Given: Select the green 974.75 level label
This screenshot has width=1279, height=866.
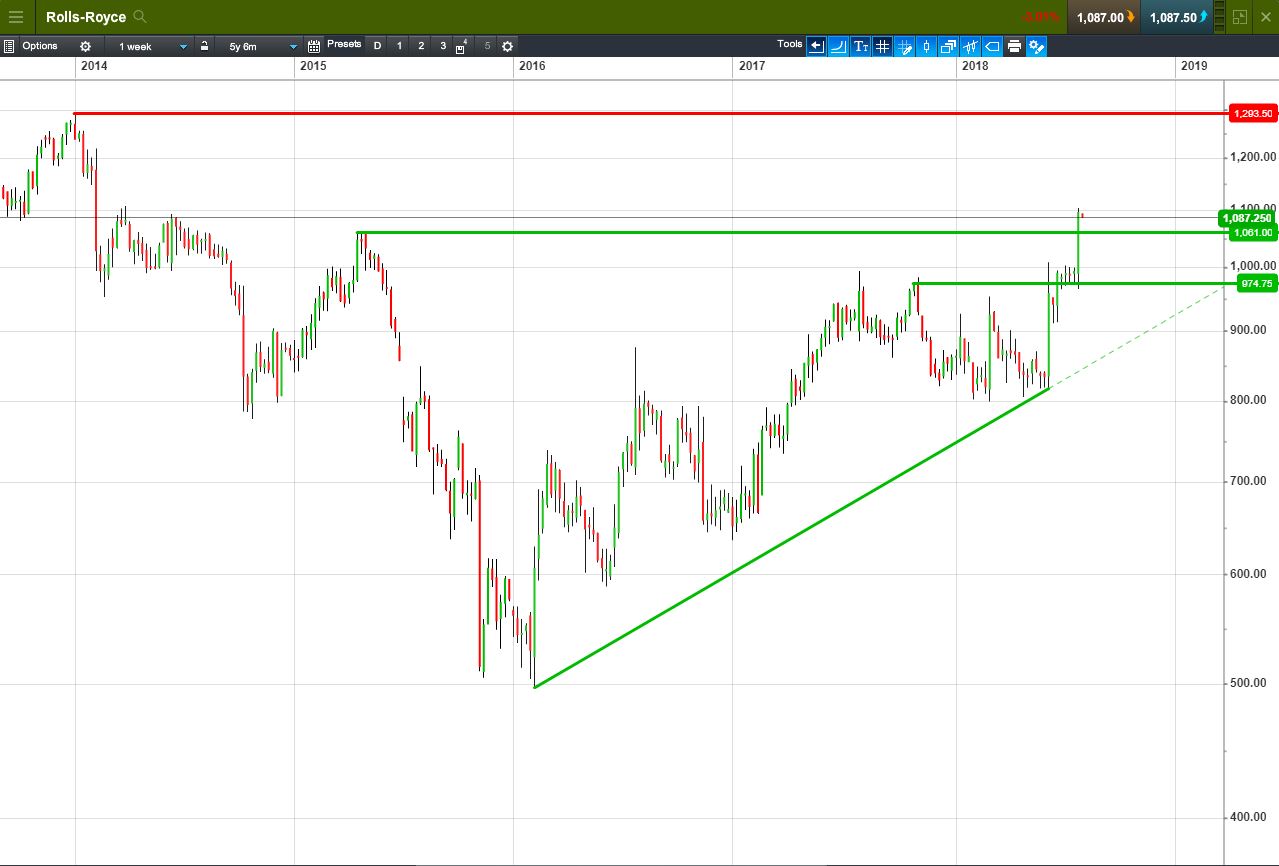Looking at the screenshot, I should pos(1255,284).
